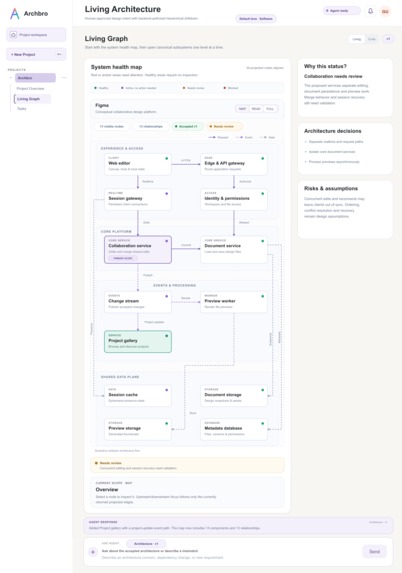This screenshot has width=402, height=573.
Task: Select the Web editor node card
Action: [x=138, y=164]
